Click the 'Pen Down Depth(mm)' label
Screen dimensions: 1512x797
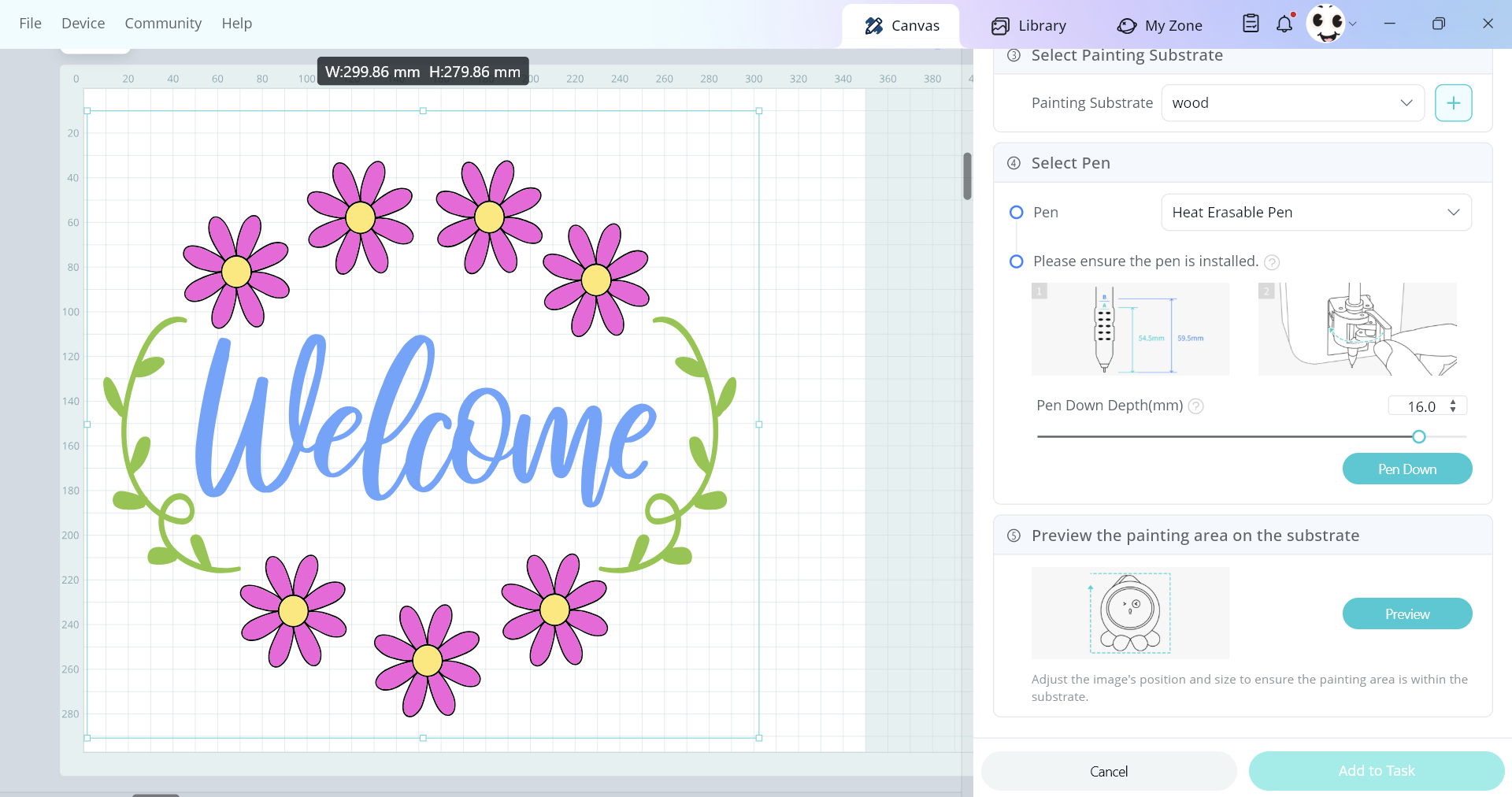pos(1110,406)
